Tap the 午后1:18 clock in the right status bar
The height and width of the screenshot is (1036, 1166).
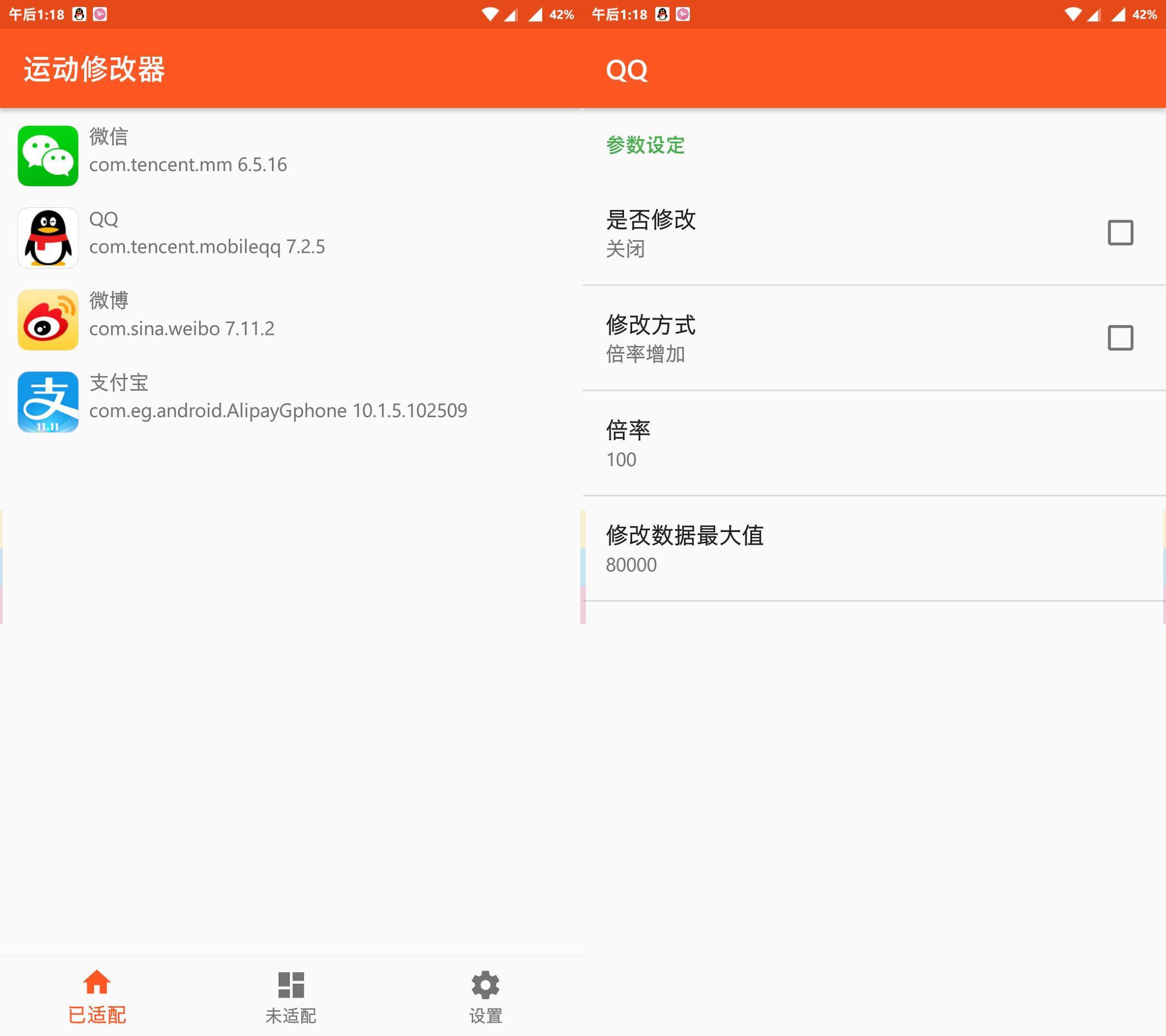point(620,15)
